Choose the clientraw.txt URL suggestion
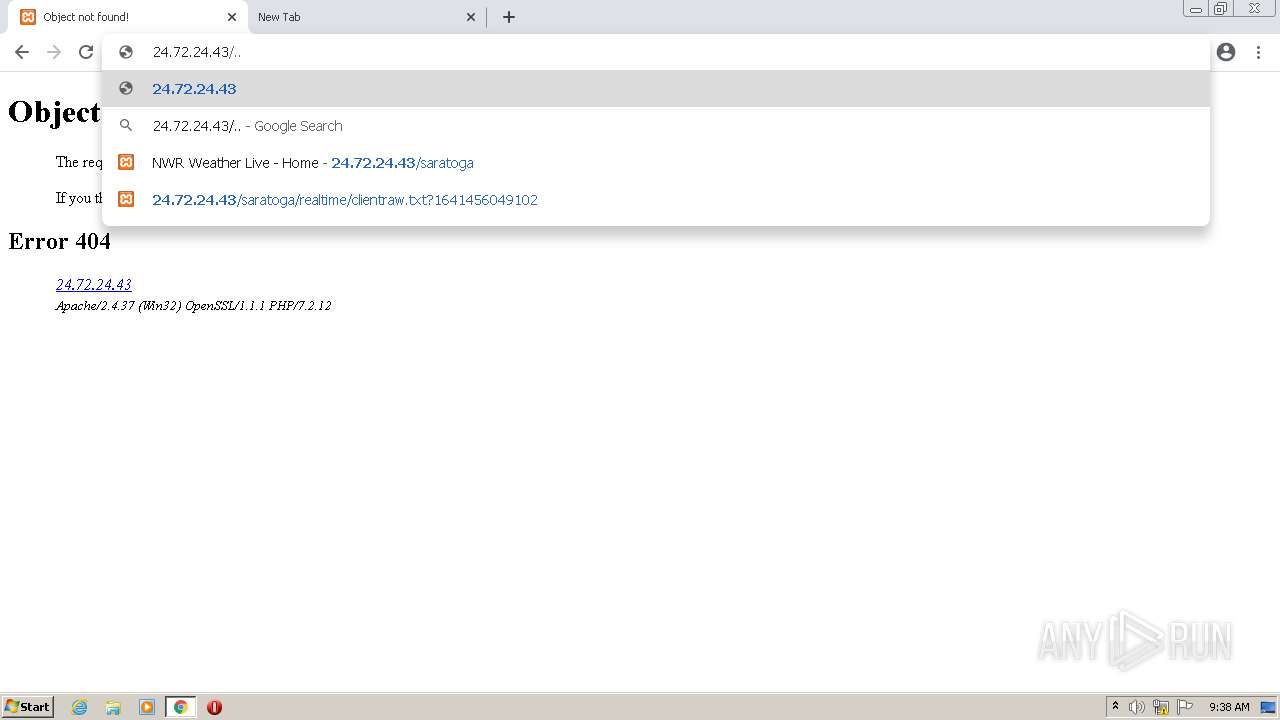 click(x=656, y=200)
